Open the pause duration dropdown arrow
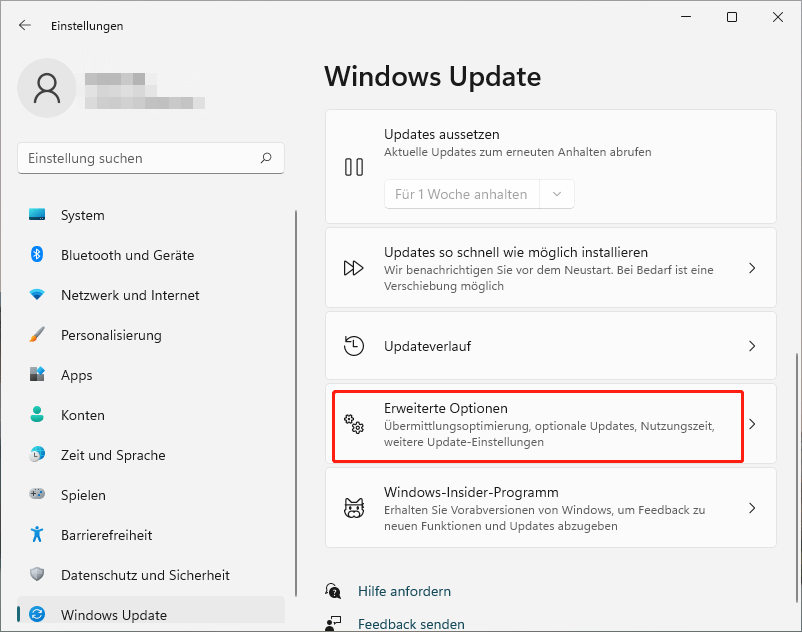This screenshot has height=632, width=802. click(x=557, y=194)
